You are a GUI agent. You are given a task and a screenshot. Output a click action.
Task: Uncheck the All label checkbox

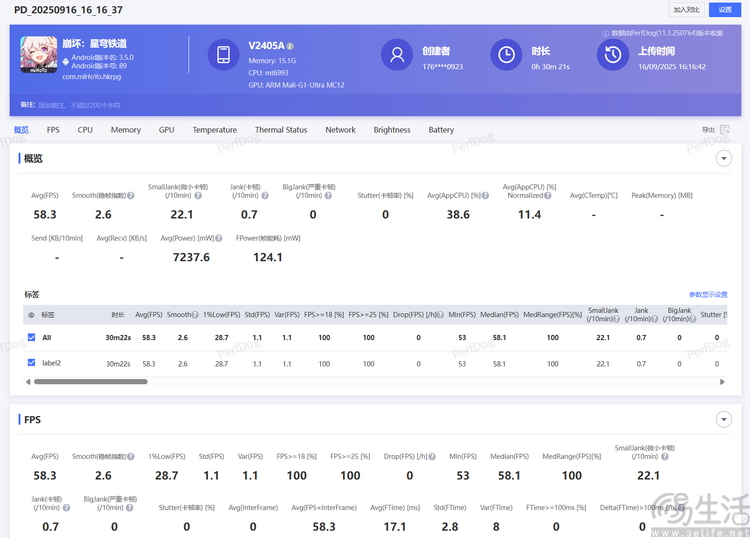[31, 338]
